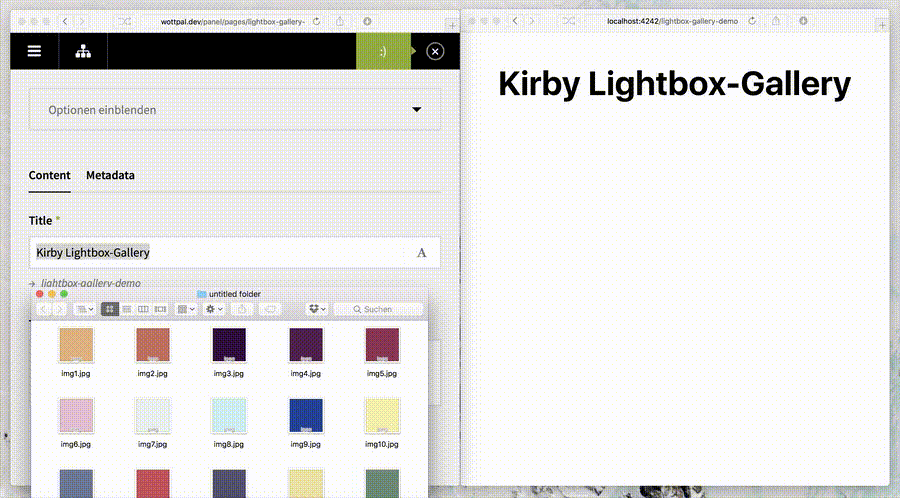Click Finder edit tags button
The image size is (900, 498).
(270, 309)
